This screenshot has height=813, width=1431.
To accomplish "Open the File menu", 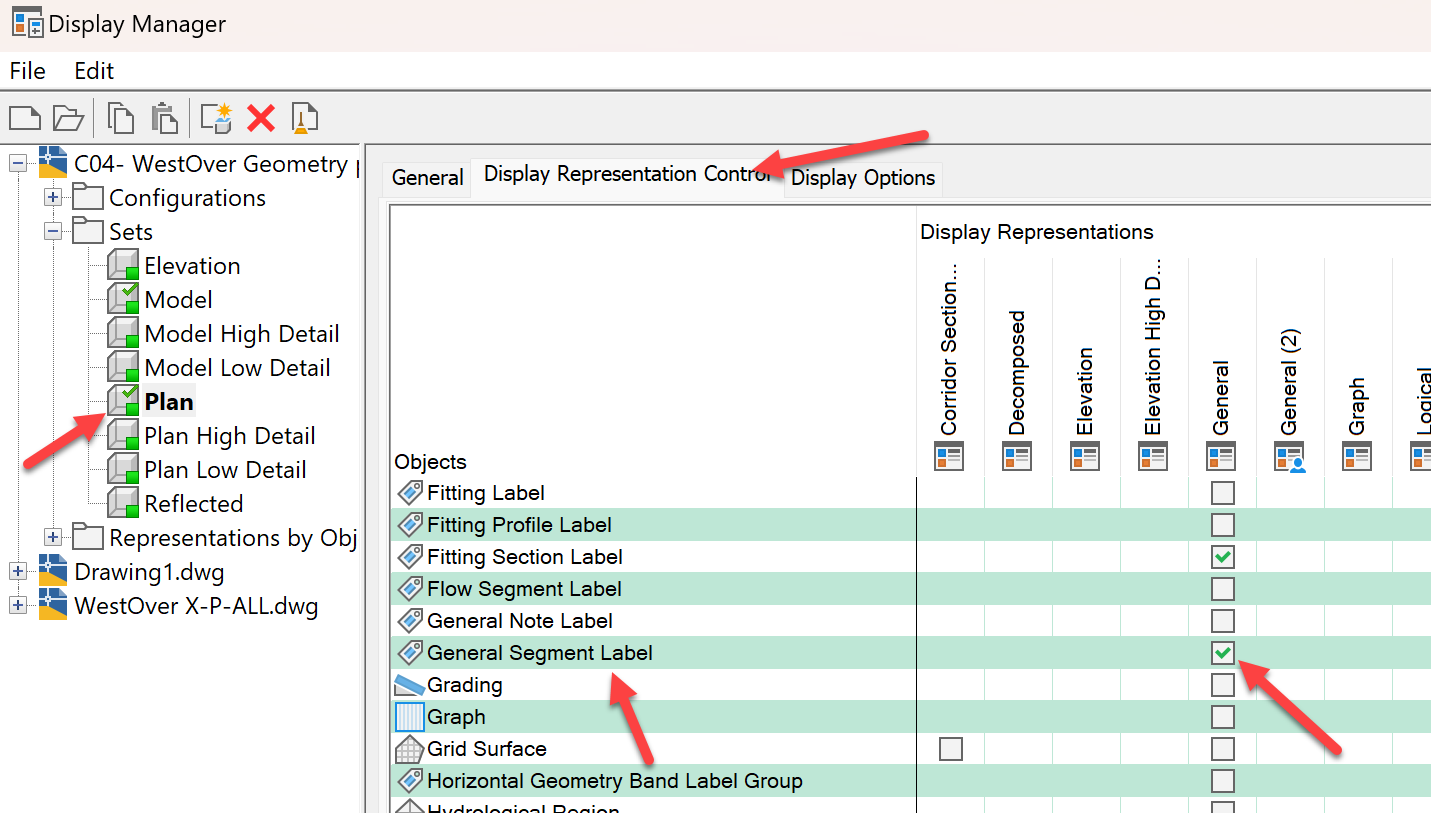I will coord(27,70).
